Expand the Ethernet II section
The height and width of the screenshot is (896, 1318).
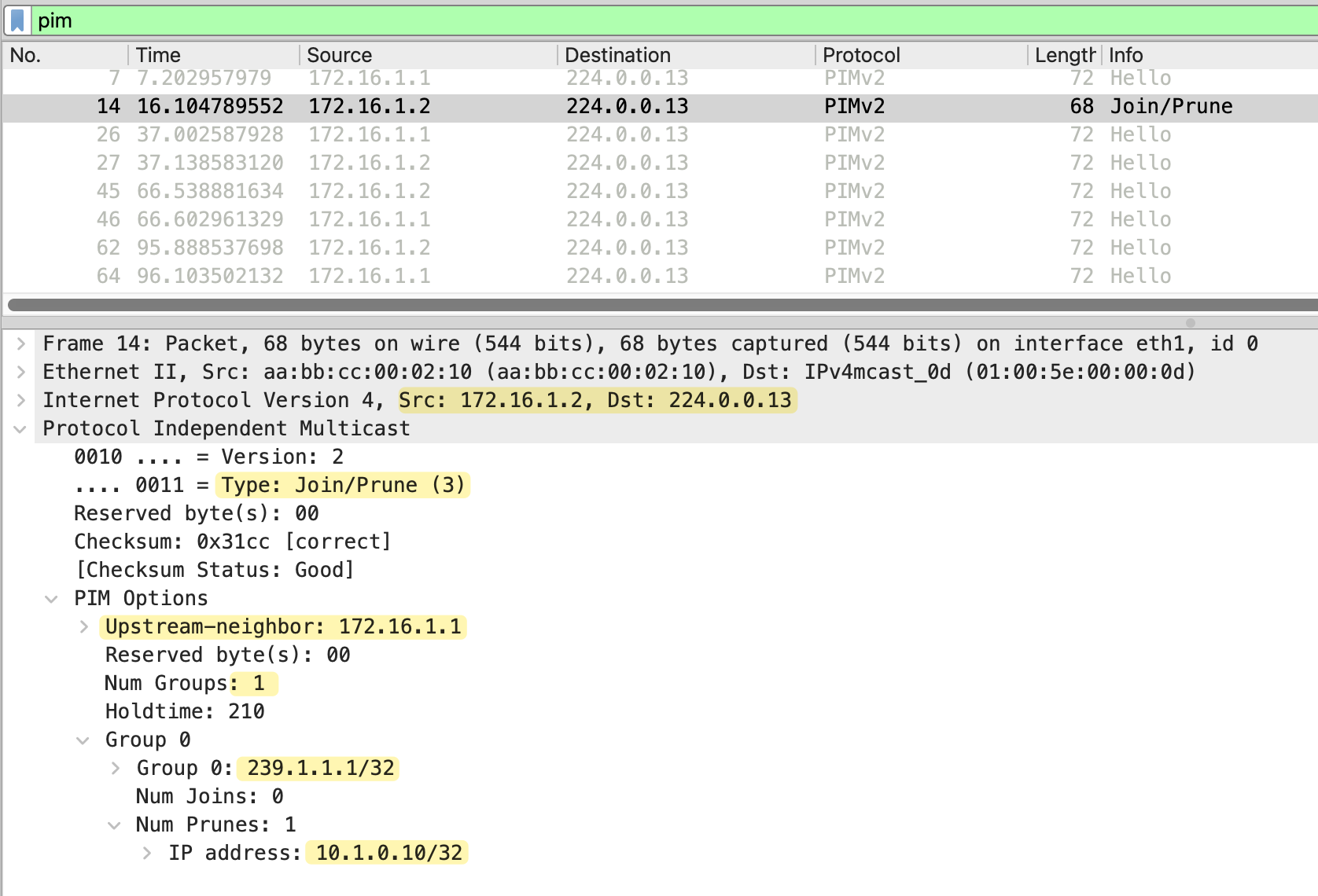(x=21, y=372)
